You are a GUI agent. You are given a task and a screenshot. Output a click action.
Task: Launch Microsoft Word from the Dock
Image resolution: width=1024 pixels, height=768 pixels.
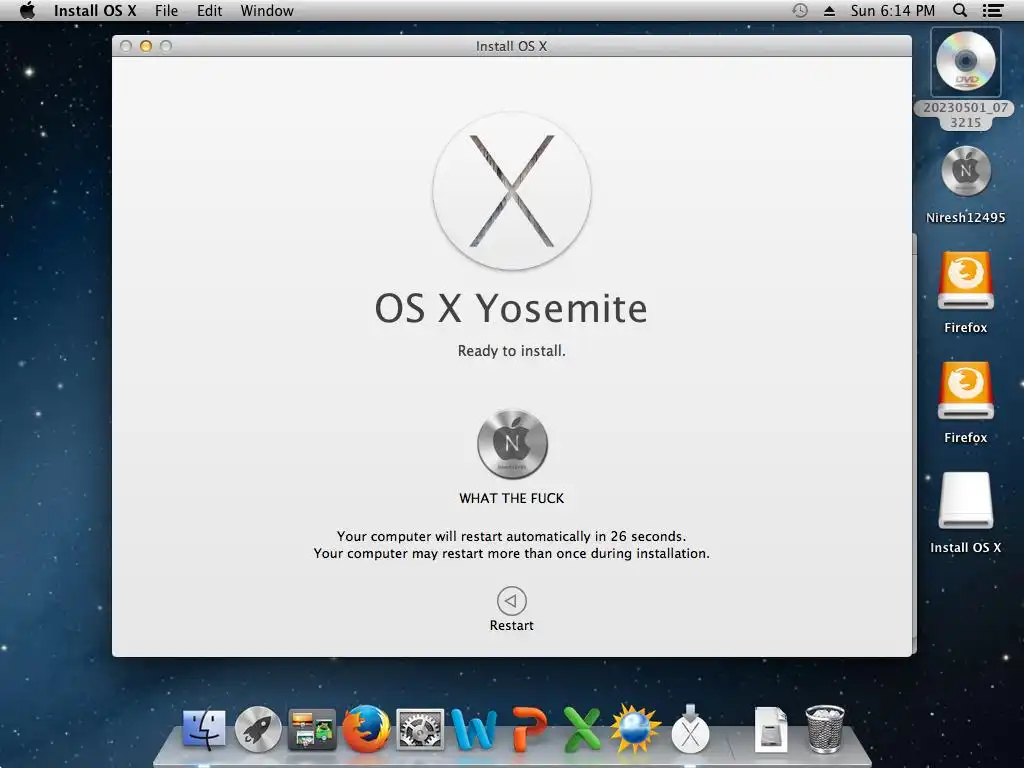coord(474,729)
